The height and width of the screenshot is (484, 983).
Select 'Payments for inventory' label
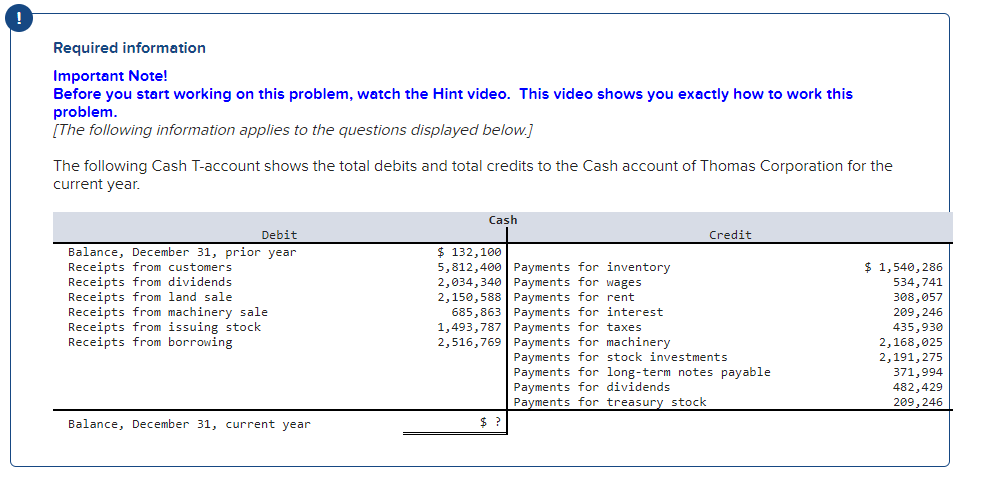point(592,268)
